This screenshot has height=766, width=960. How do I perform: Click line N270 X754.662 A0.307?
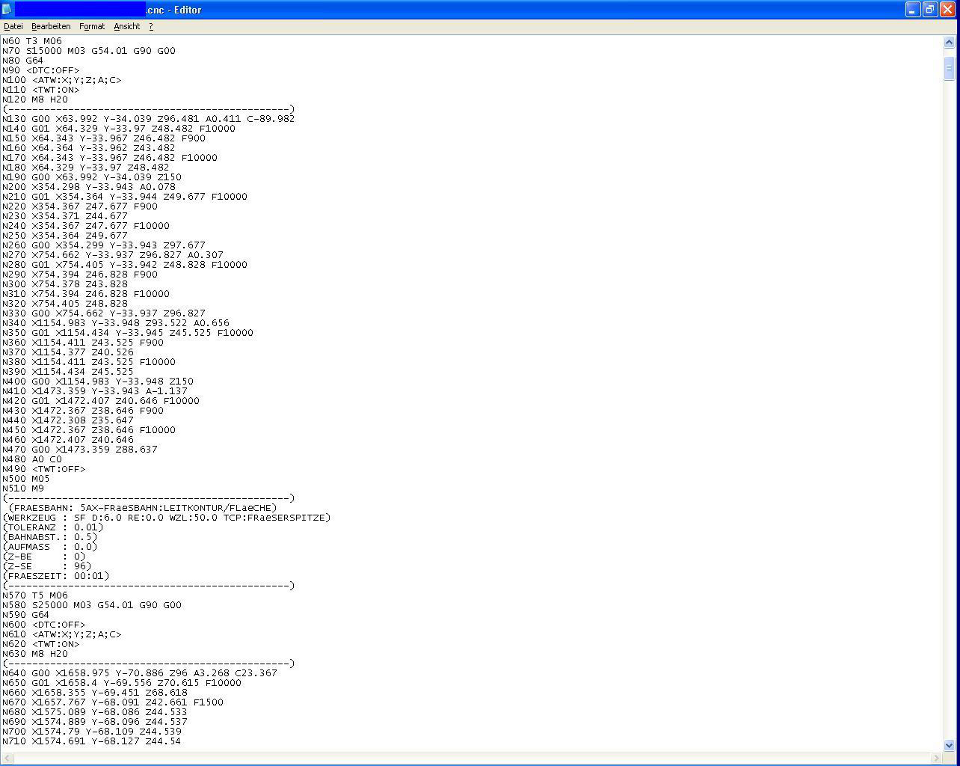click(x=113, y=255)
